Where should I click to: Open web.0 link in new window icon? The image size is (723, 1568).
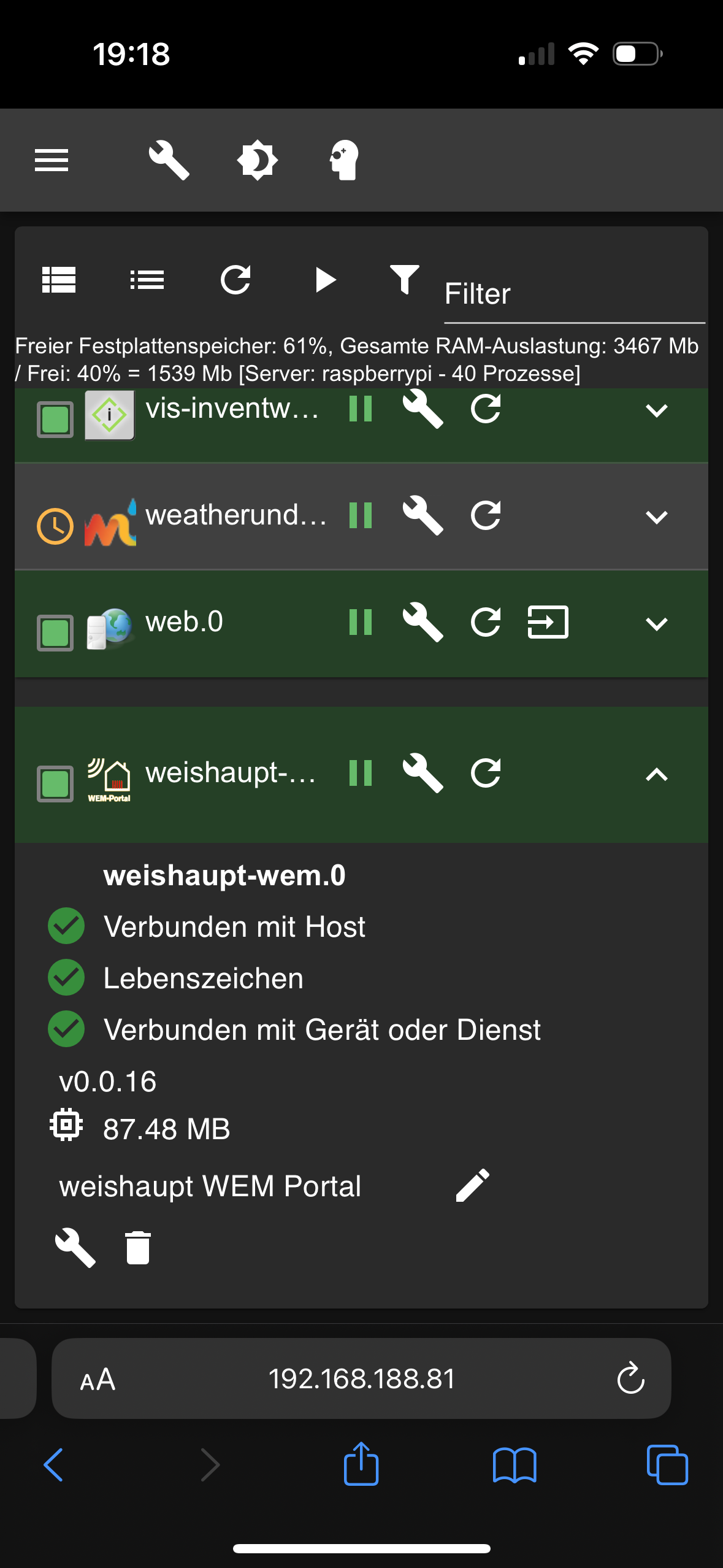point(548,622)
